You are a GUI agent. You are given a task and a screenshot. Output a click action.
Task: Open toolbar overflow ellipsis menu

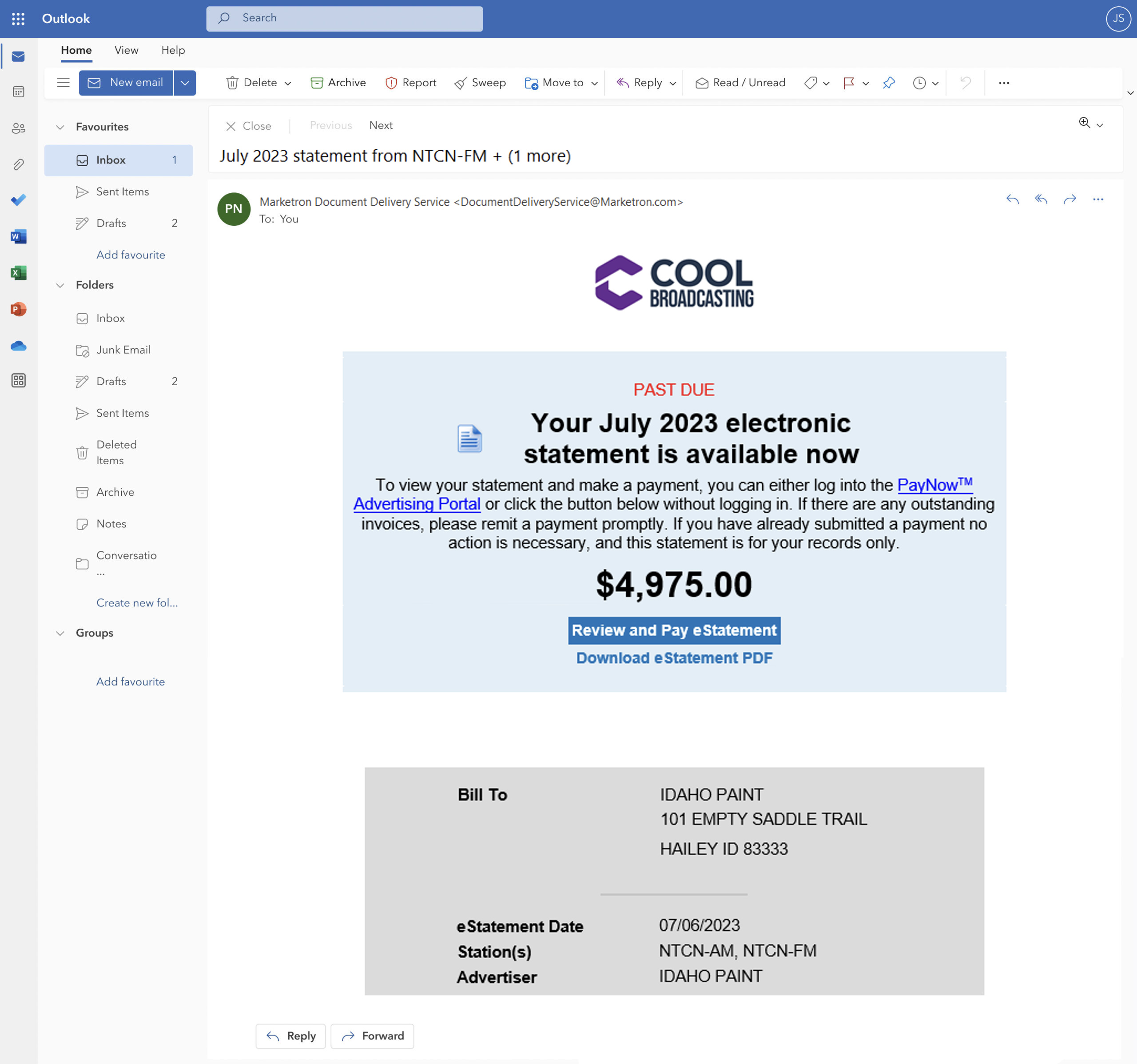click(x=1004, y=83)
